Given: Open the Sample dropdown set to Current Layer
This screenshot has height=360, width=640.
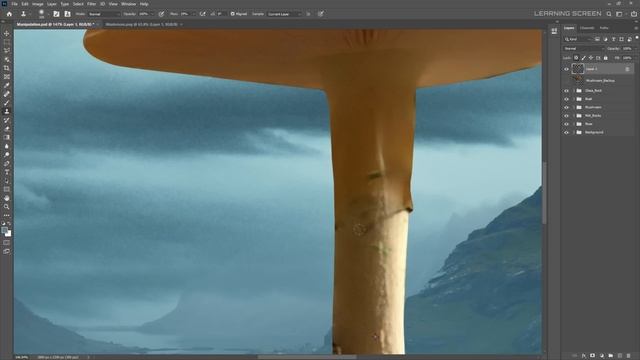Looking at the screenshot, I should pyautogui.click(x=284, y=14).
